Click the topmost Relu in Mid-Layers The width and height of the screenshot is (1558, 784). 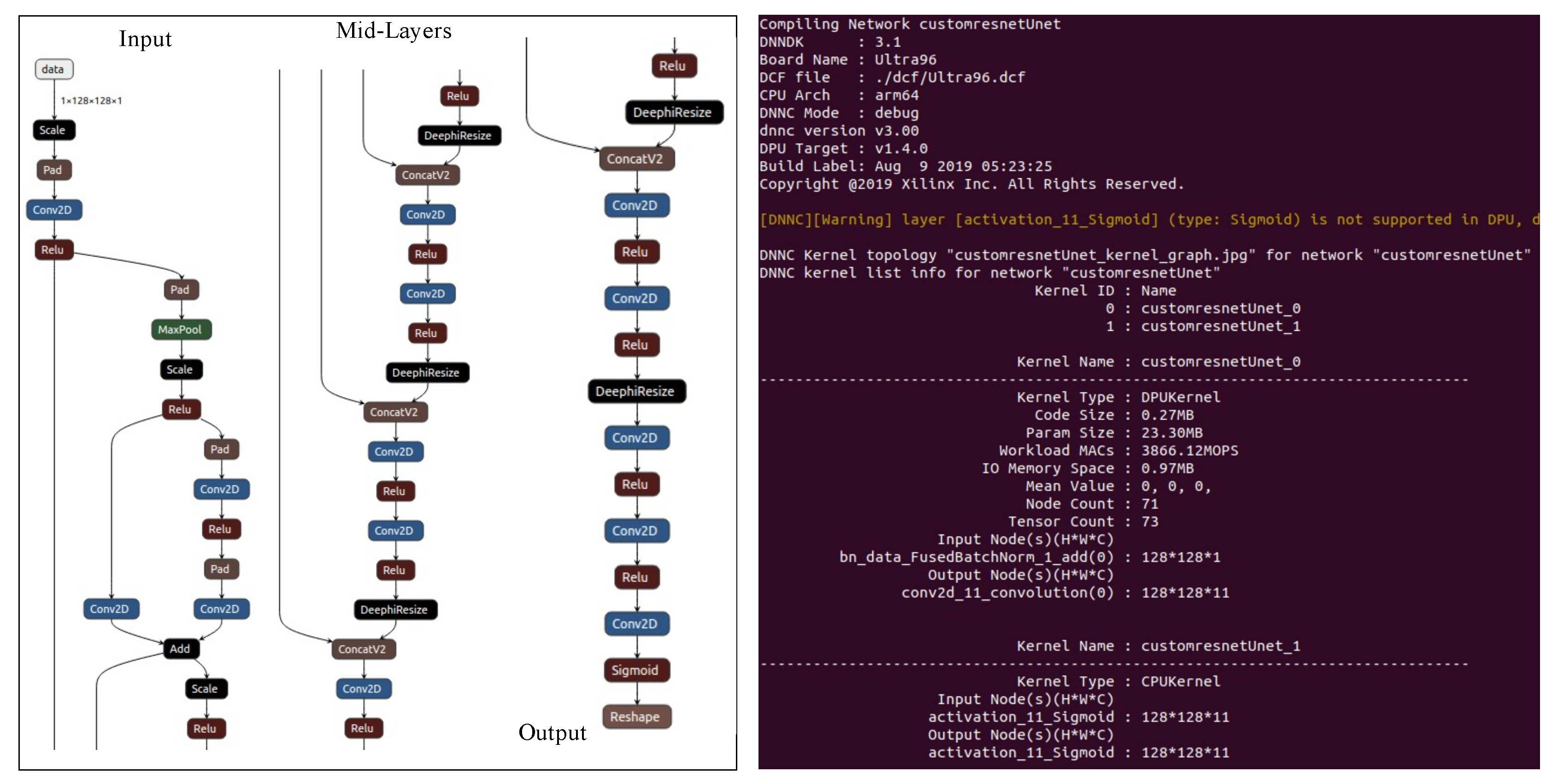point(459,96)
